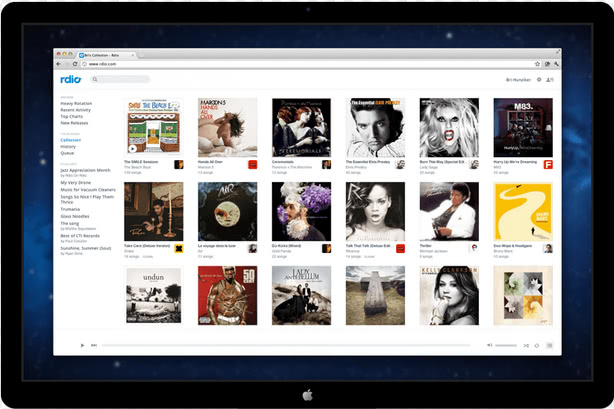Image resolution: width=614 pixels, height=409 pixels.
Task: Toggle shuffle in the player bar
Action: (526, 345)
